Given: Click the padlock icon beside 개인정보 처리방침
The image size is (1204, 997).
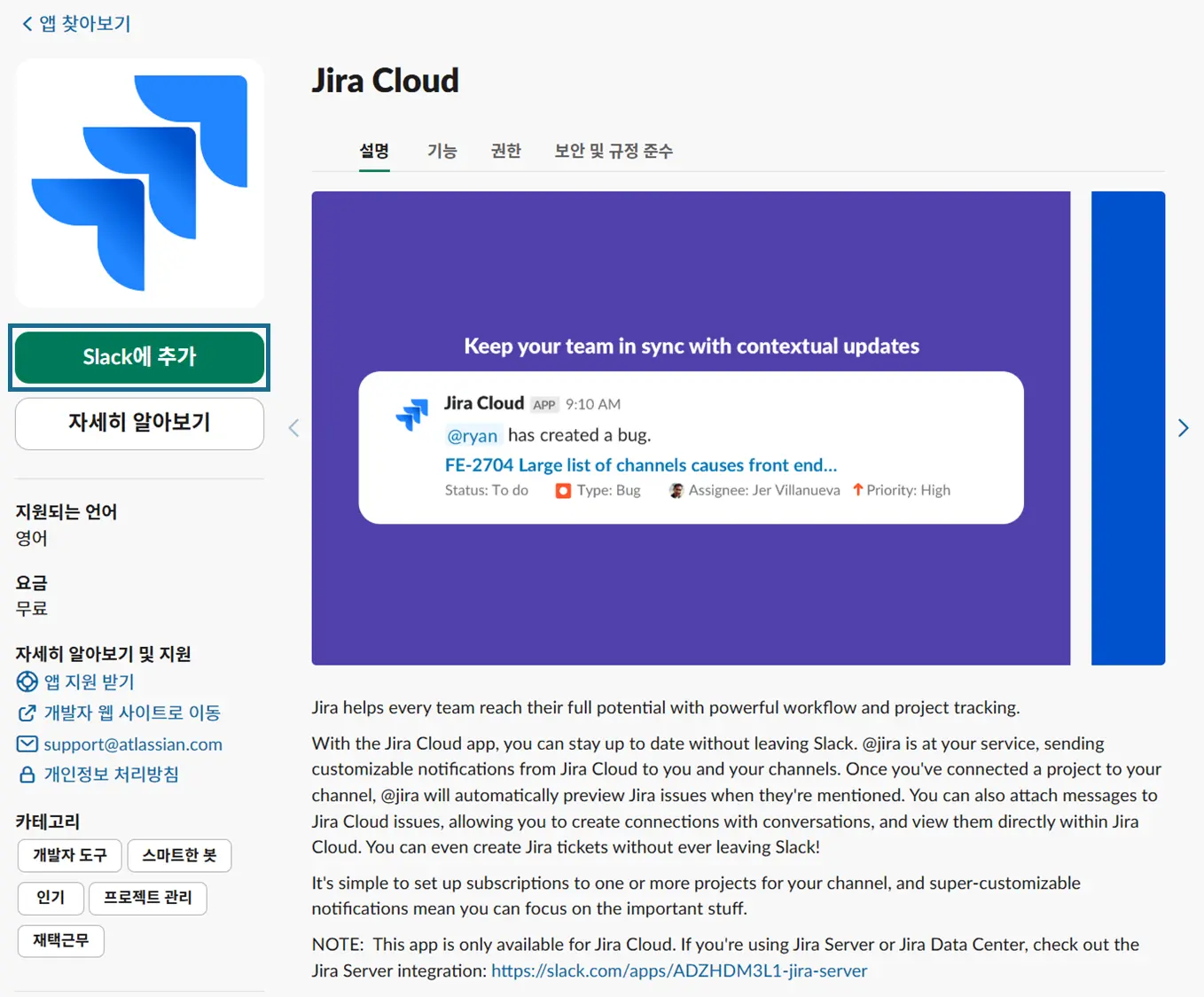Looking at the screenshot, I should pyautogui.click(x=27, y=775).
